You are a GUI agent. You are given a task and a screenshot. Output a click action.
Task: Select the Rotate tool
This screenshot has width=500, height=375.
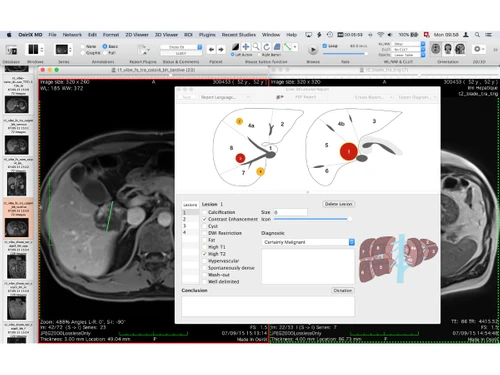click(266, 47)
